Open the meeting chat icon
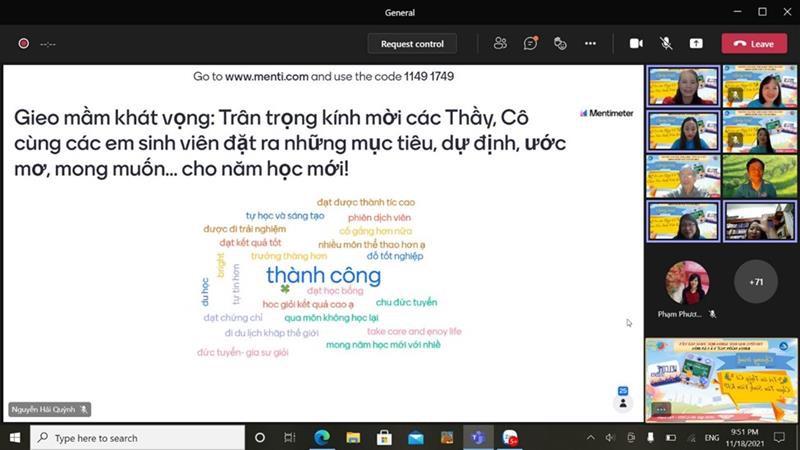Image resolution: width=800 pixels, height=450 pixels. point(530,43)
